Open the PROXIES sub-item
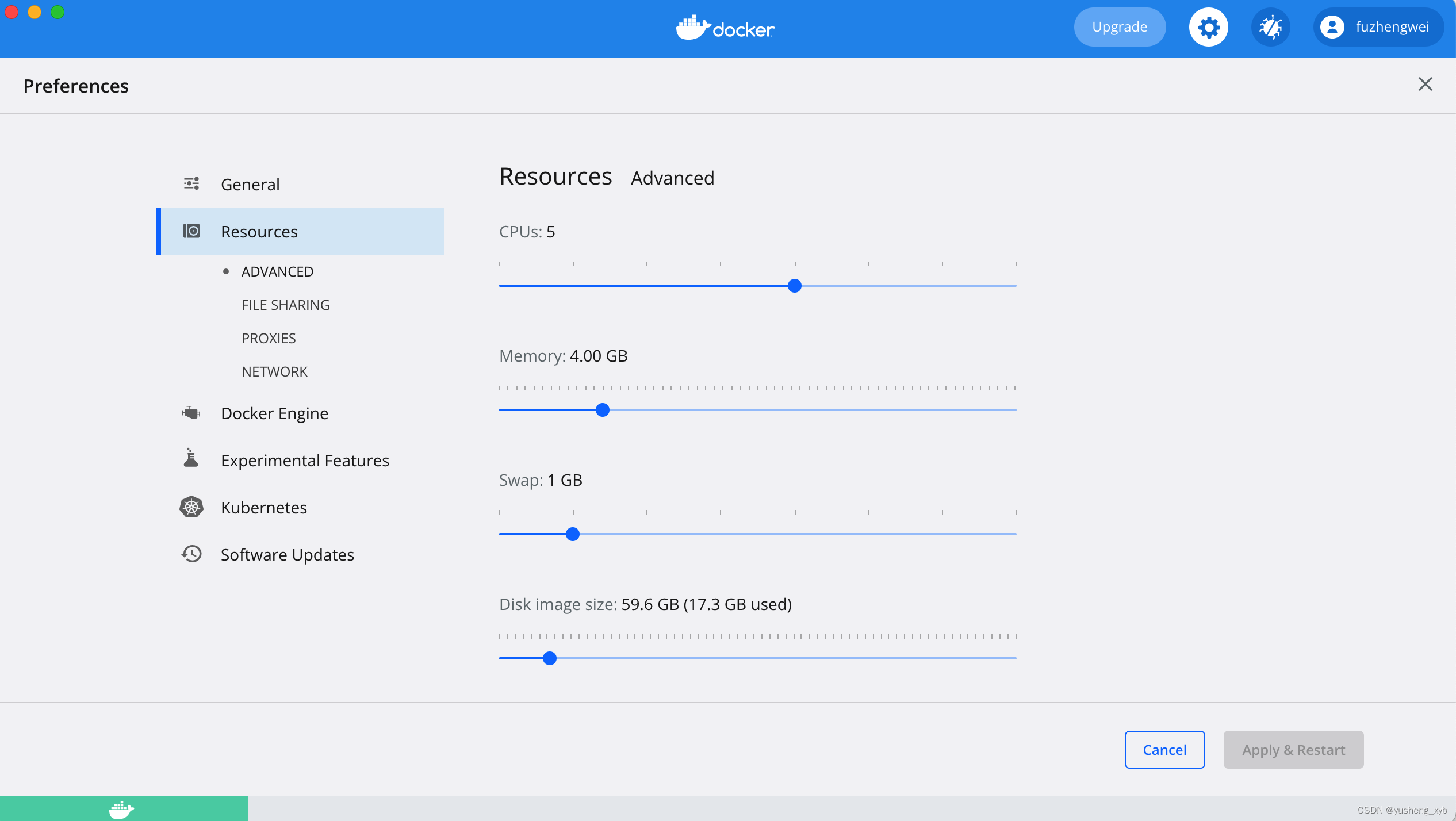The image size is (1456, 821). [269, 338]
